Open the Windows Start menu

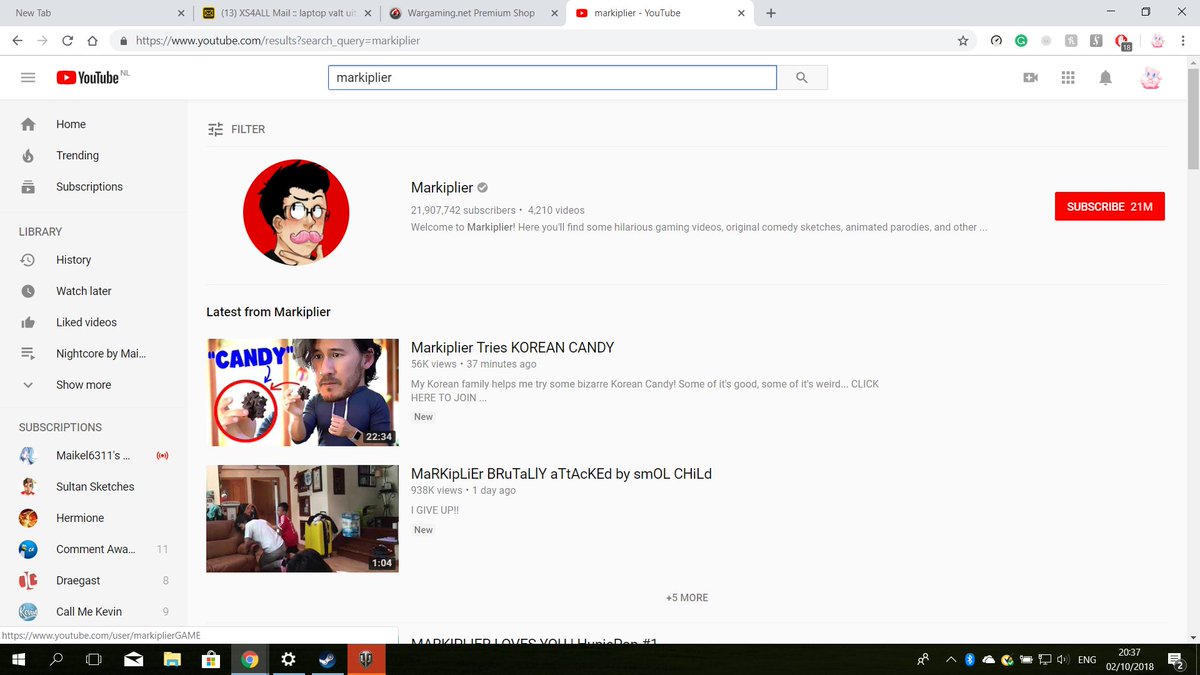[x=19, y=659]
